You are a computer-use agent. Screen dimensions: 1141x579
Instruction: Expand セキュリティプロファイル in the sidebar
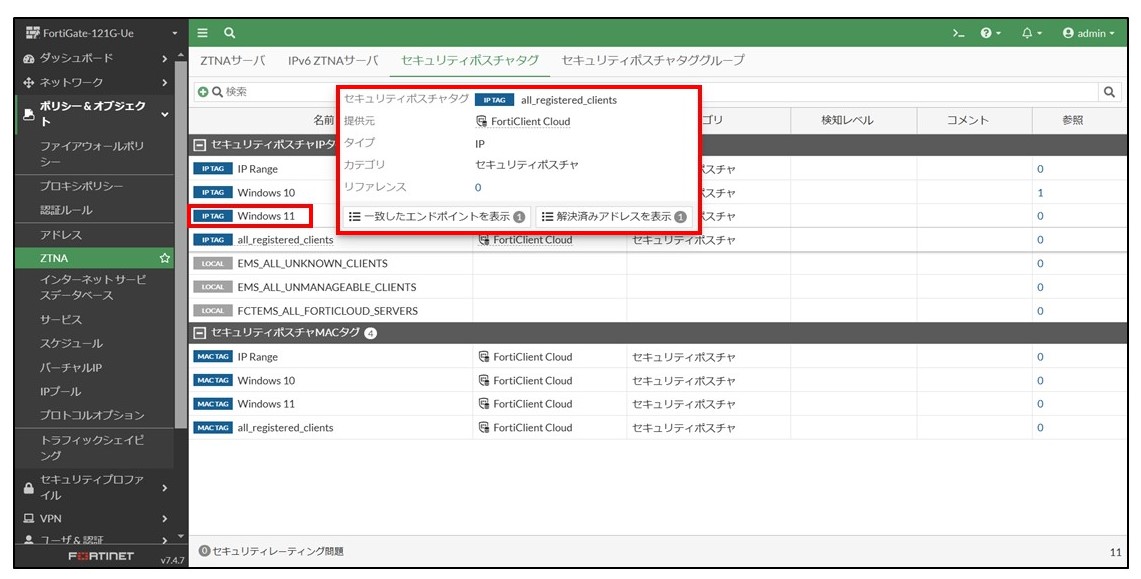click(x=95, y=487)
